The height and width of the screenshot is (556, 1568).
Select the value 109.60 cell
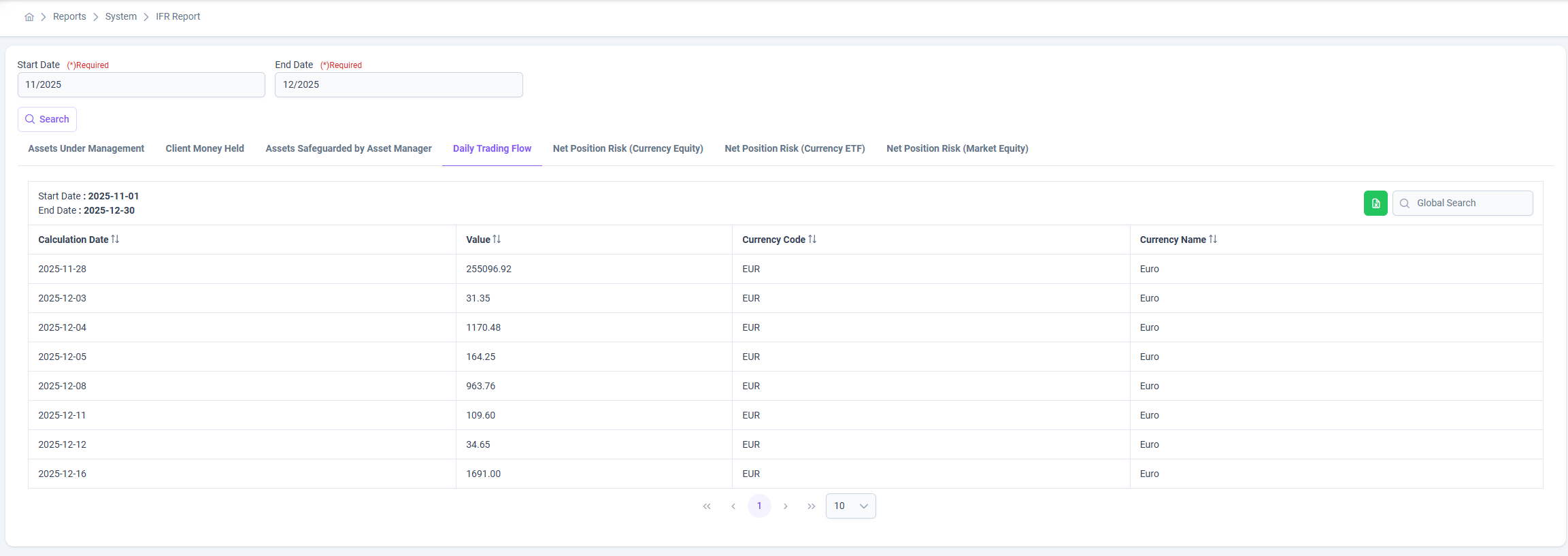(594, 415)
